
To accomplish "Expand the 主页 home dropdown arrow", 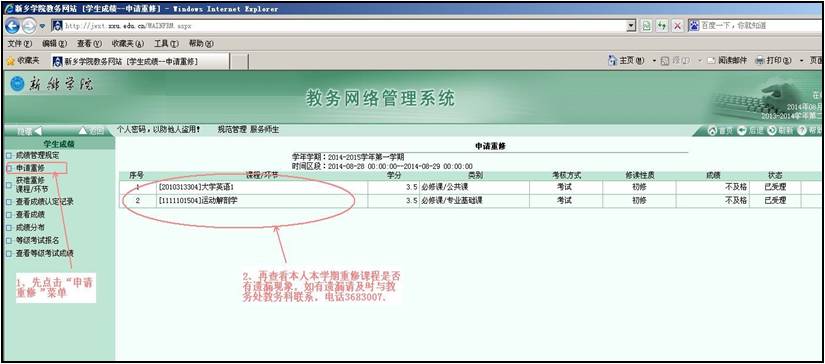I will tap(654, 62).
